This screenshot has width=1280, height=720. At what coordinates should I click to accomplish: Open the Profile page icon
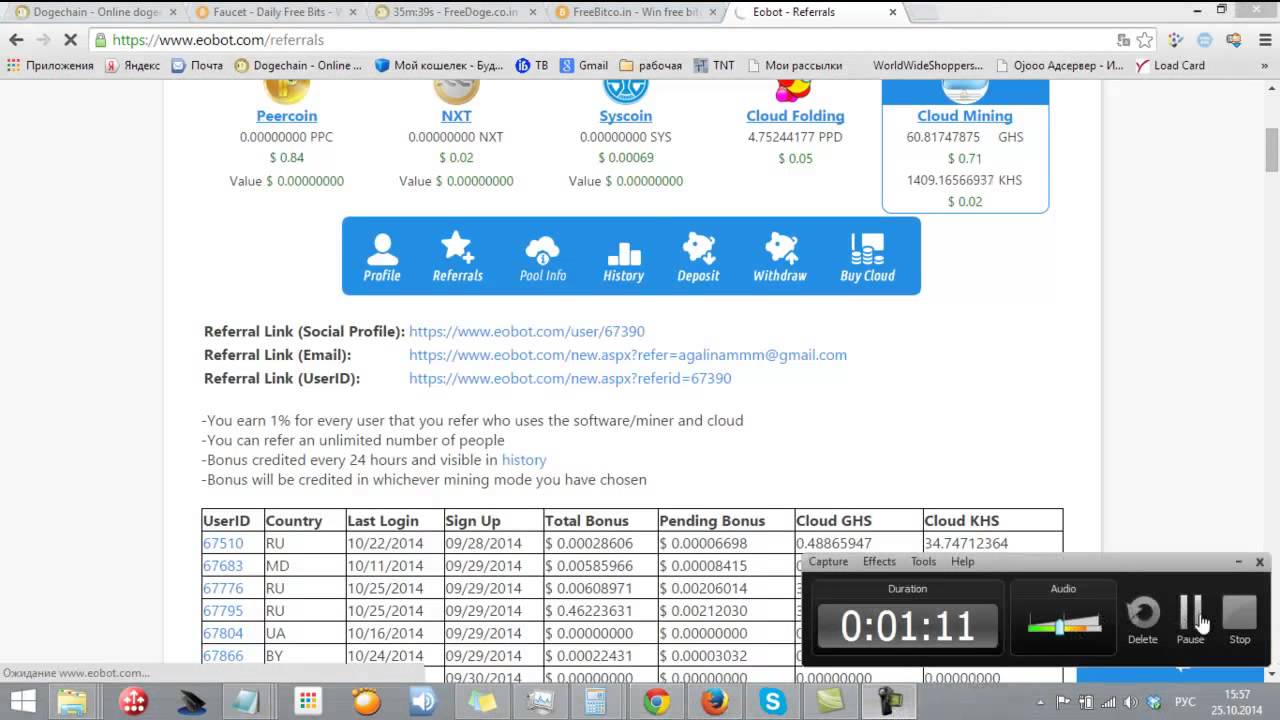(381, 257)
